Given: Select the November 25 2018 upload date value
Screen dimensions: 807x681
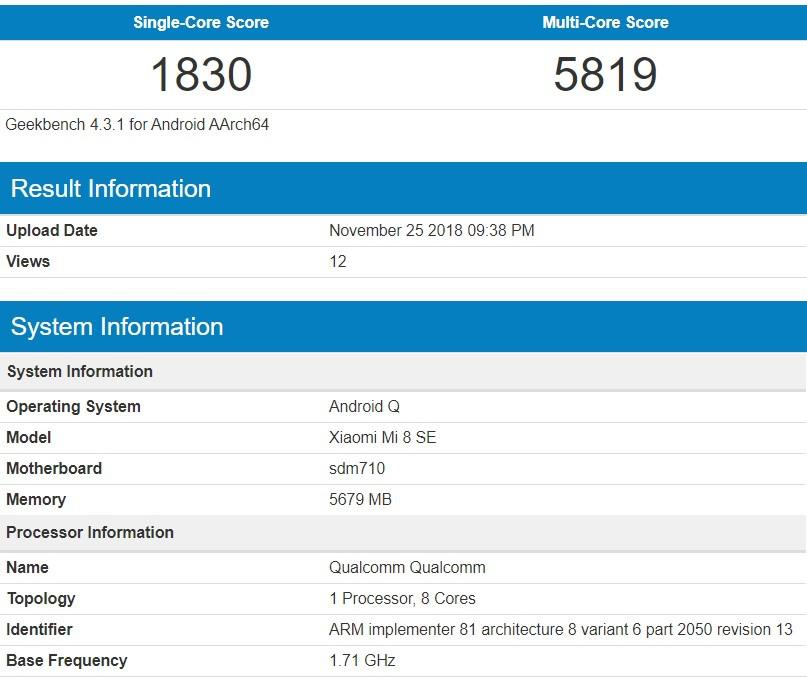Looking at the screenshot, I should [x=431, y=230].
